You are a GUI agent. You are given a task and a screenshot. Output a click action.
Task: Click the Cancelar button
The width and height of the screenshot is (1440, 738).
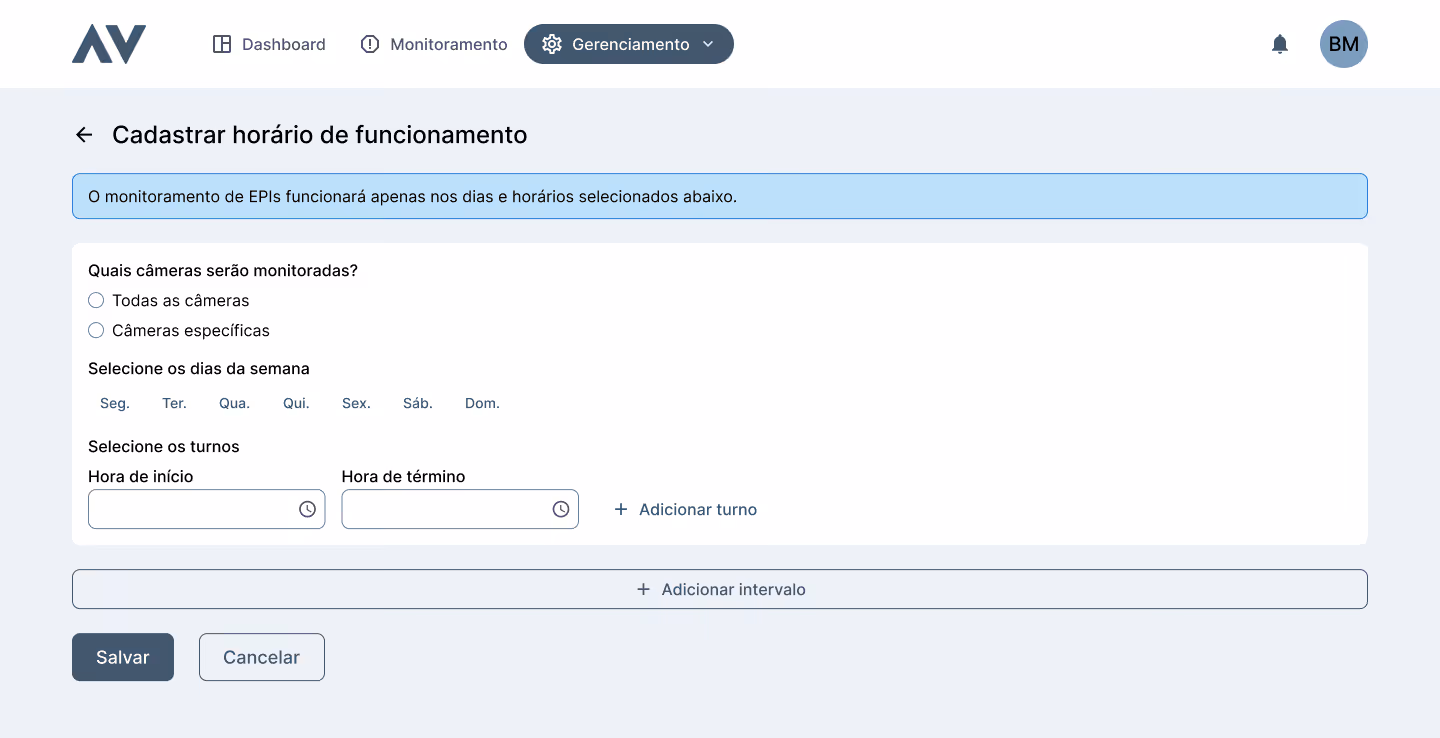(262, 657)
